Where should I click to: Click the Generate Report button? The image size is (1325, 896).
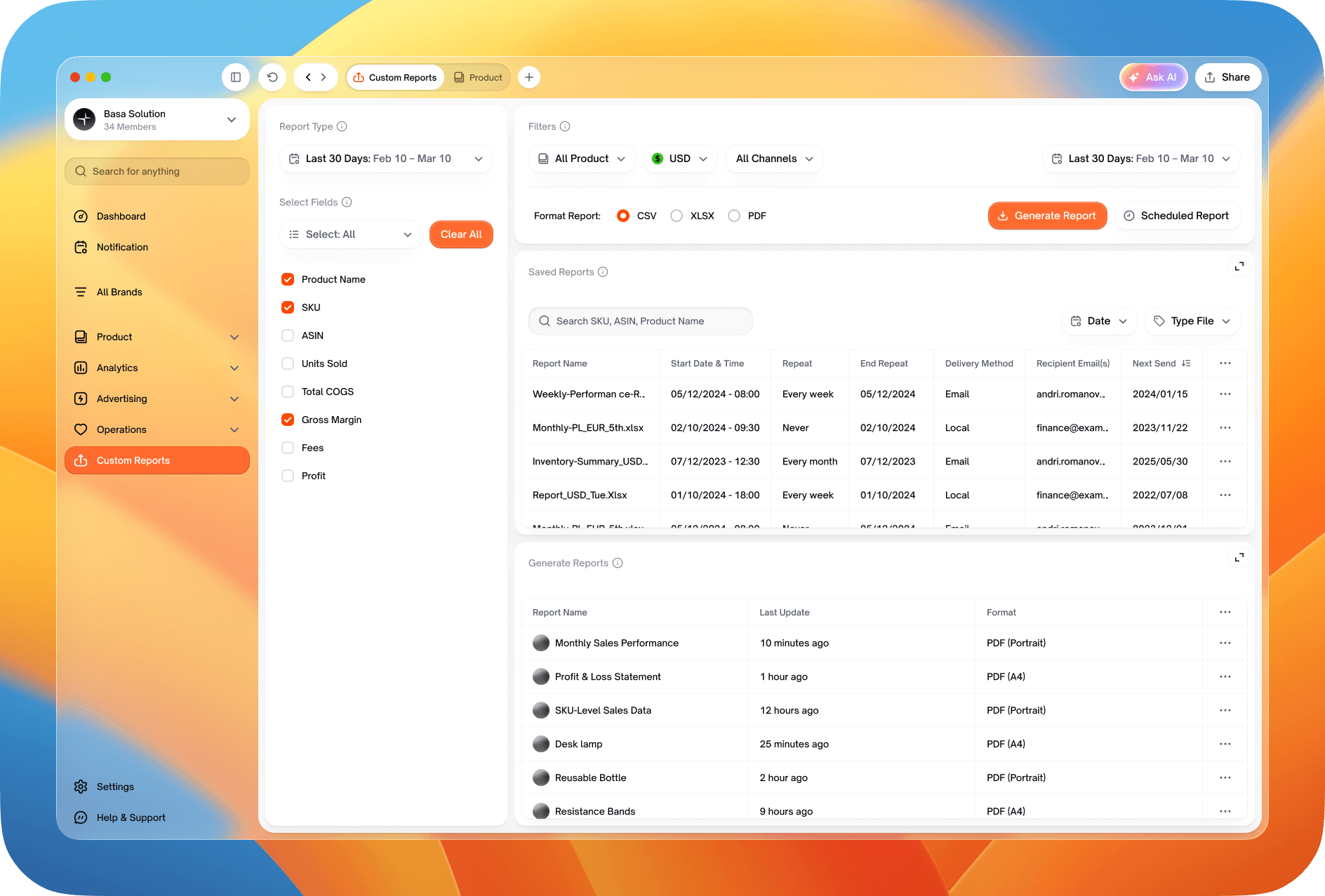tap(1047, 216)
